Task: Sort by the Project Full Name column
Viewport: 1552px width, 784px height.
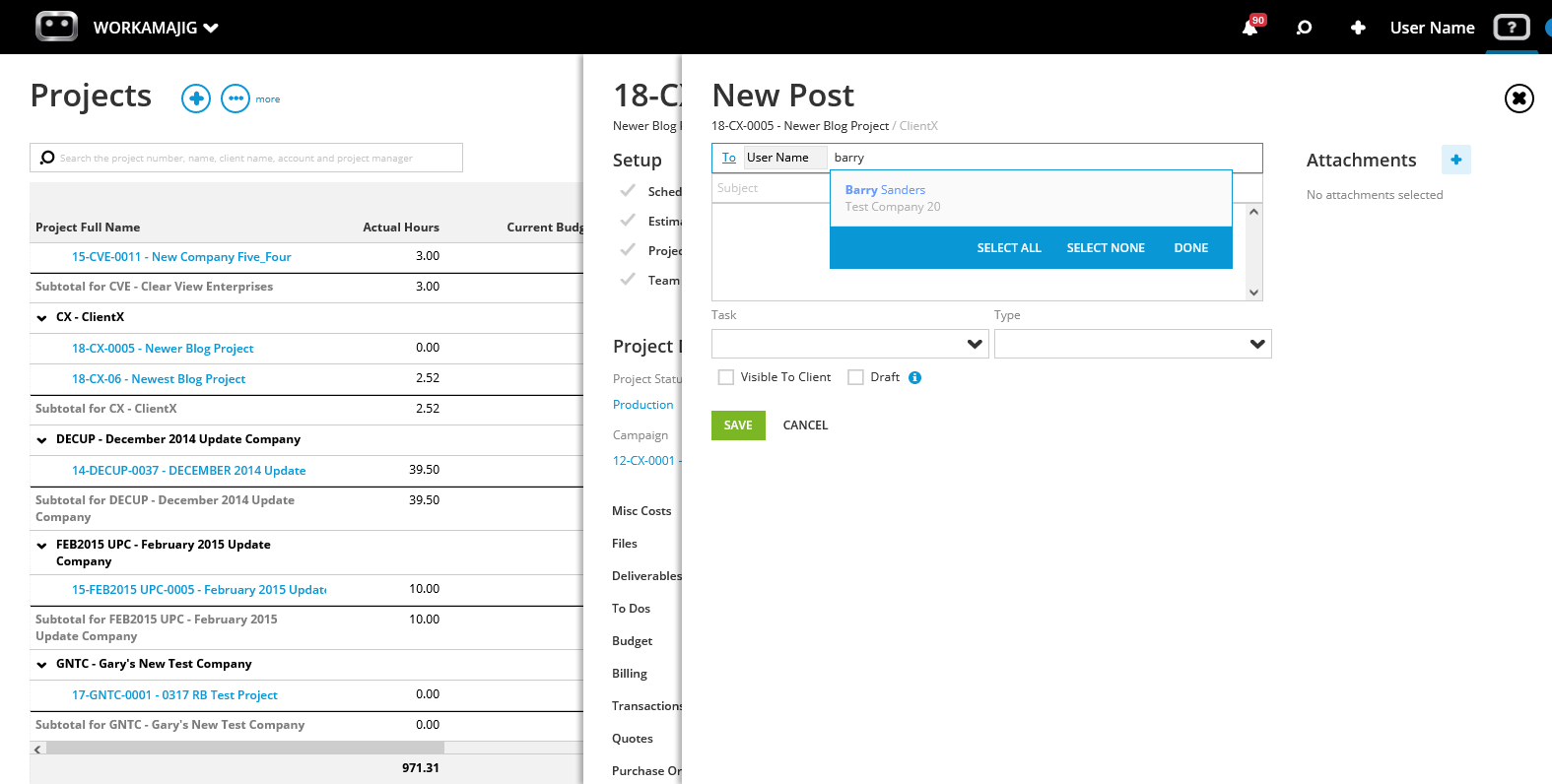Action: (x=88, y=228)
